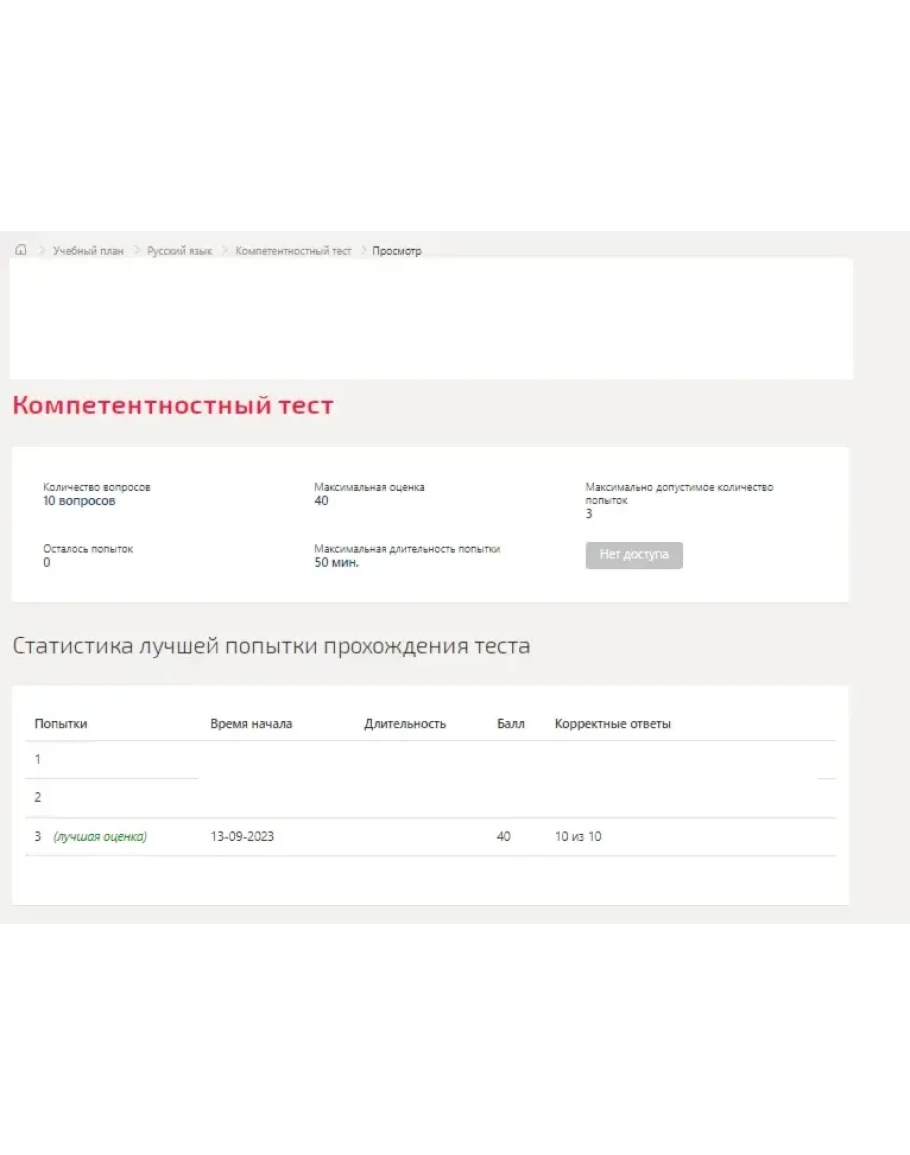Click the Максимальная оценка label
This screenshot has width=910, height=1155.
click(x=369, y=487)
